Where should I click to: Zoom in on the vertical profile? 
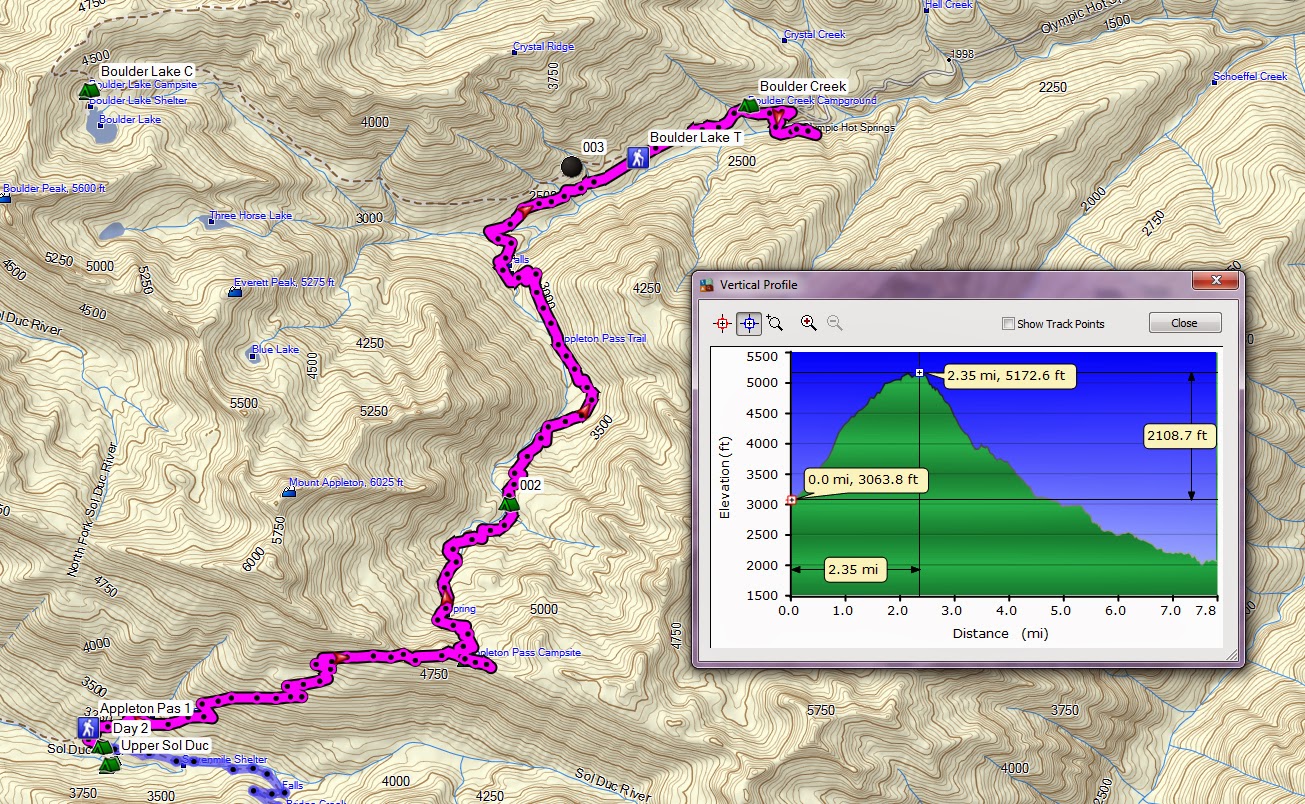coord(809,323)
